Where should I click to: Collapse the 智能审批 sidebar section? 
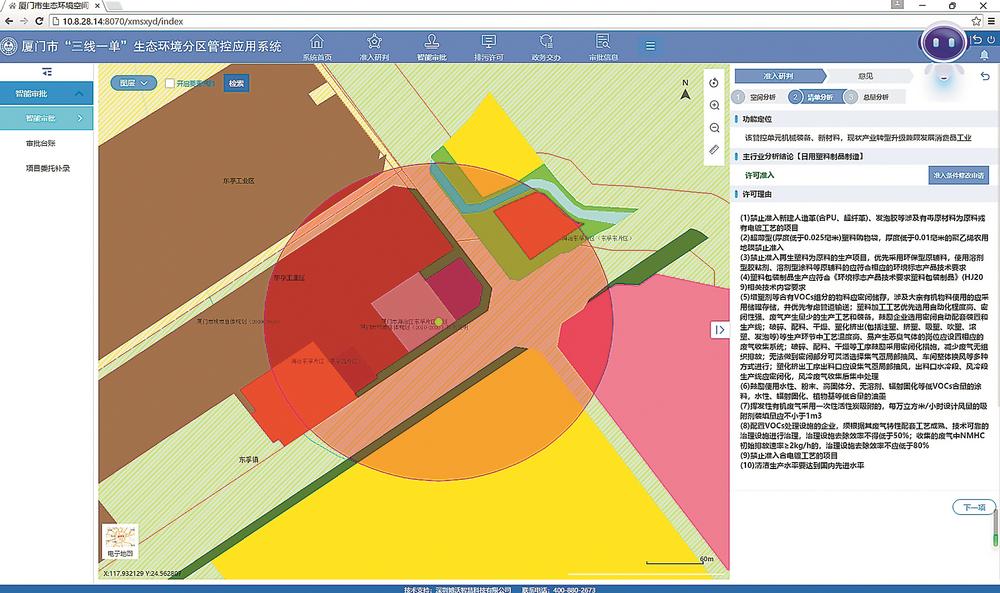point(85,93)
